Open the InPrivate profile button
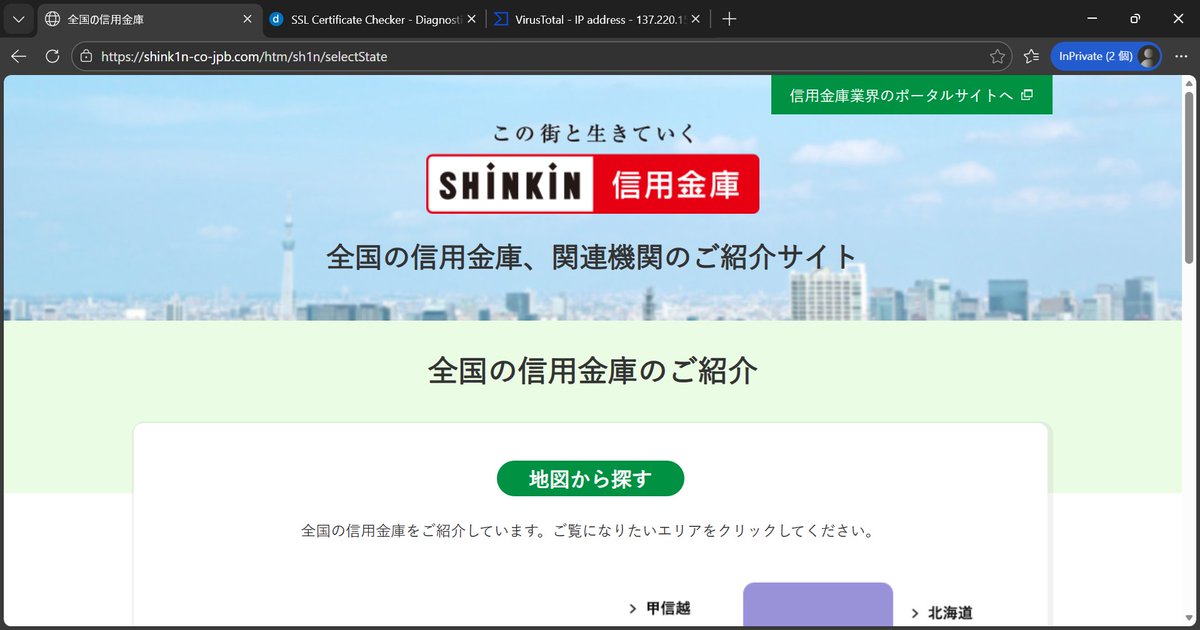Viewport: 1200px width, 630px height. click(x=1106, y=57)
